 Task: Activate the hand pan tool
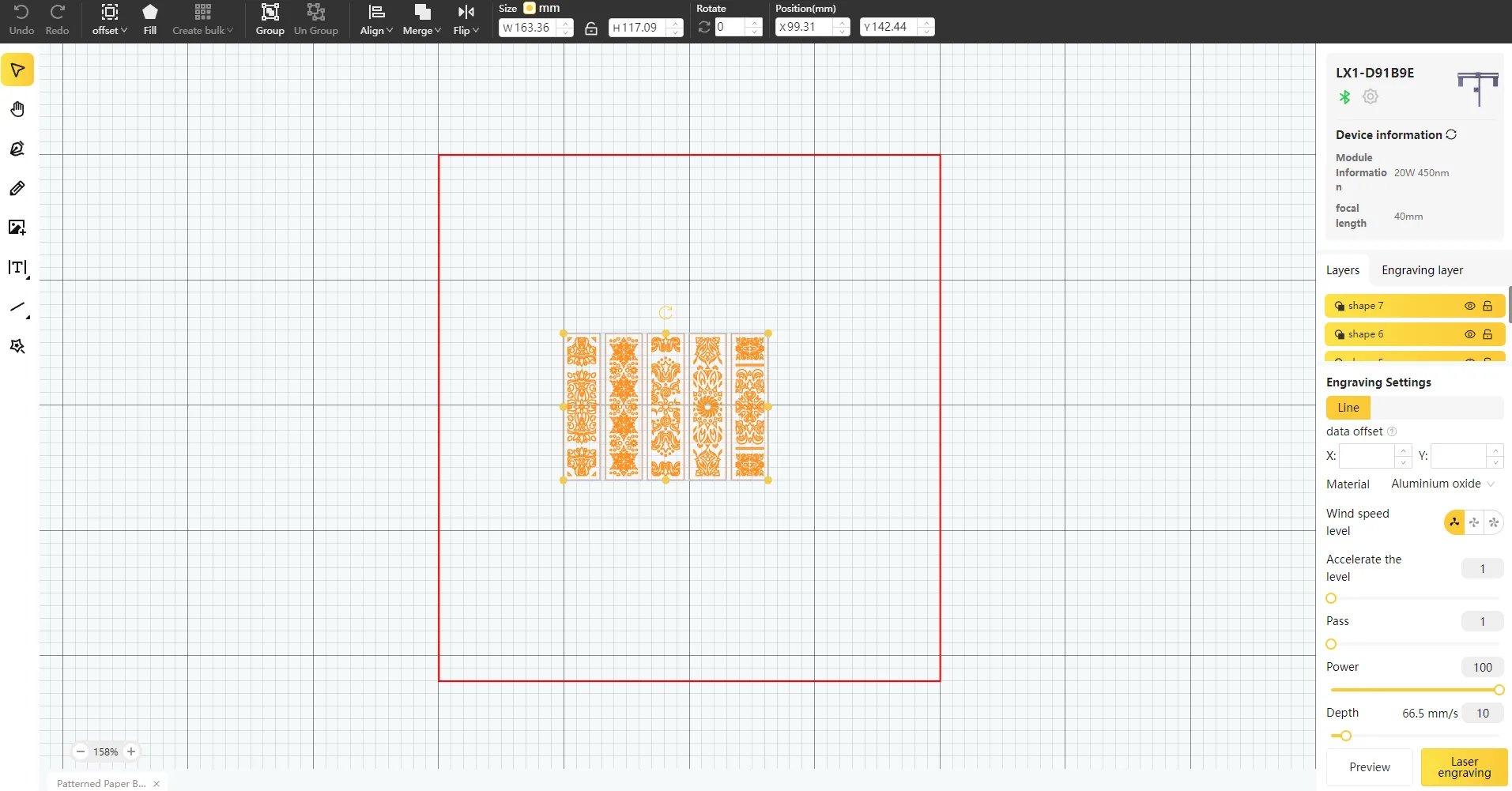click(17, 109)
